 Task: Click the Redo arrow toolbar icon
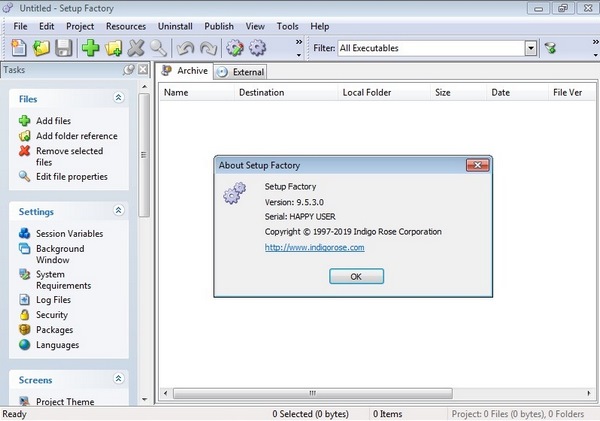coord(209,48)
